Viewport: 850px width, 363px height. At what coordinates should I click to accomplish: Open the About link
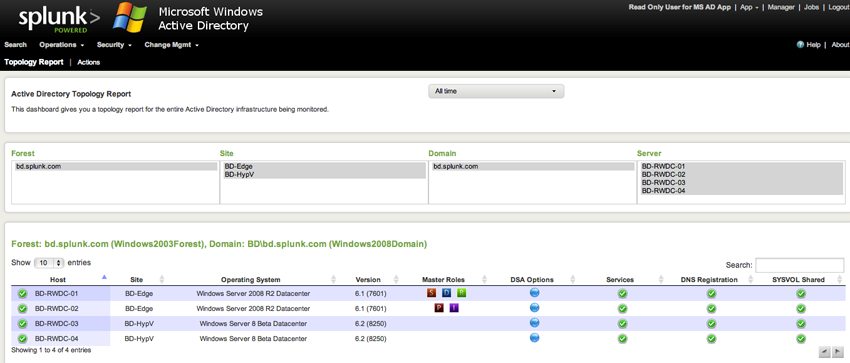[840, 45]
